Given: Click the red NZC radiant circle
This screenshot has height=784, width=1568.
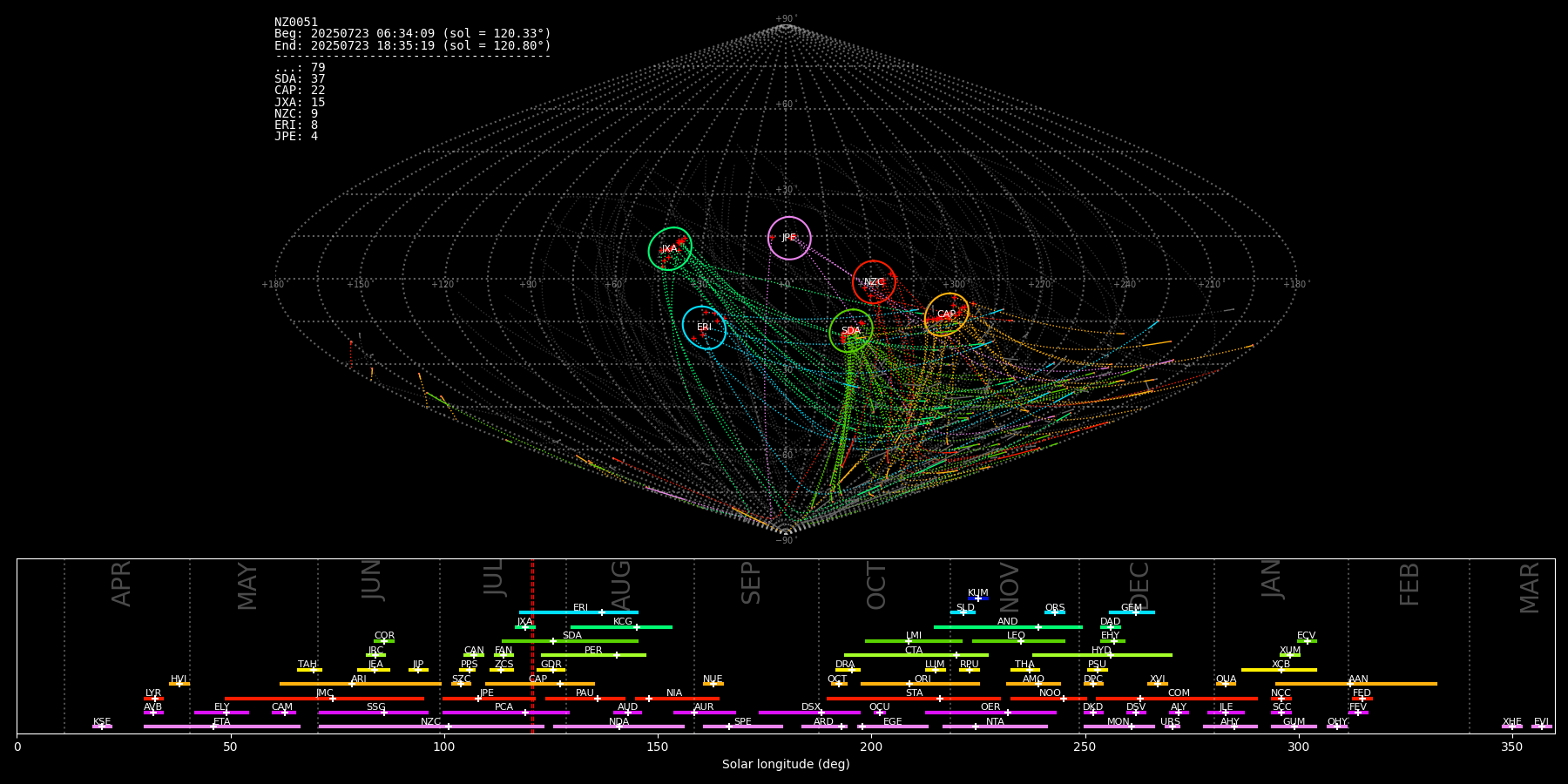Looking at the screenshot, I should coord(874,282).
